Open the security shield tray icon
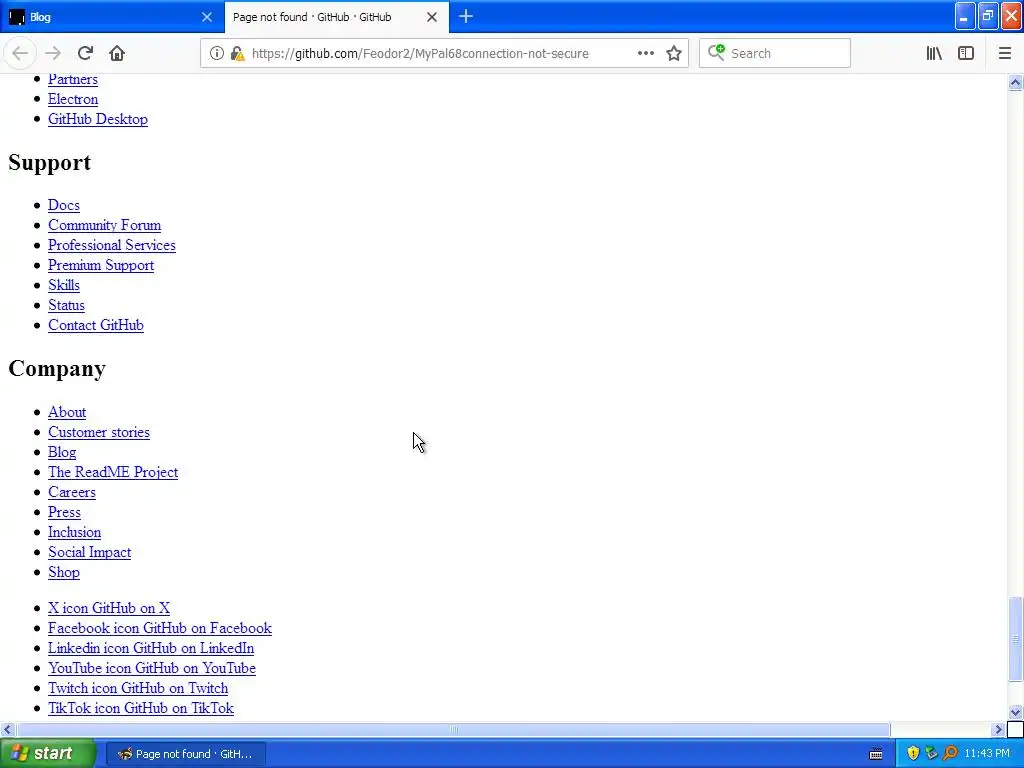 [x=913, y=753]
